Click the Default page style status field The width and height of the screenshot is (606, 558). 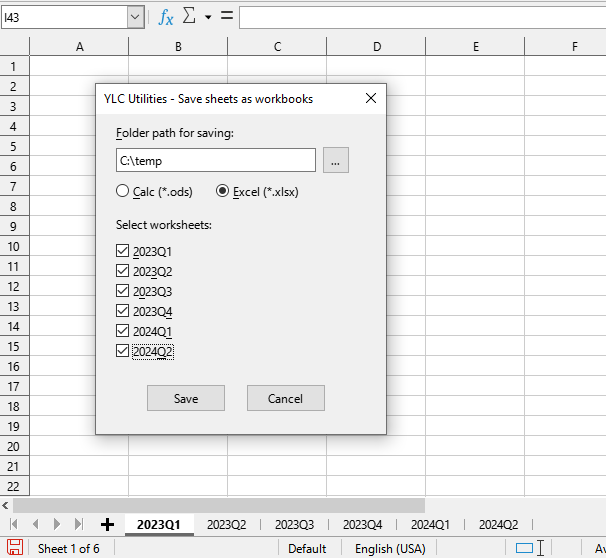click(x=307, y=549)
